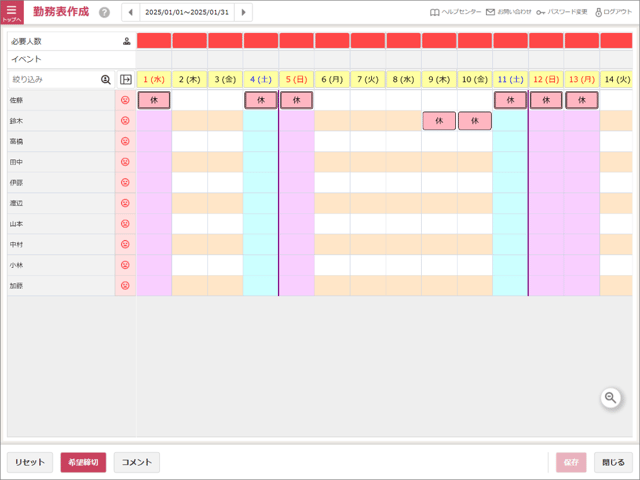Click the sad face icon for 小林
This screenshot has width=640, height=480.
click(x=125, y=265)
